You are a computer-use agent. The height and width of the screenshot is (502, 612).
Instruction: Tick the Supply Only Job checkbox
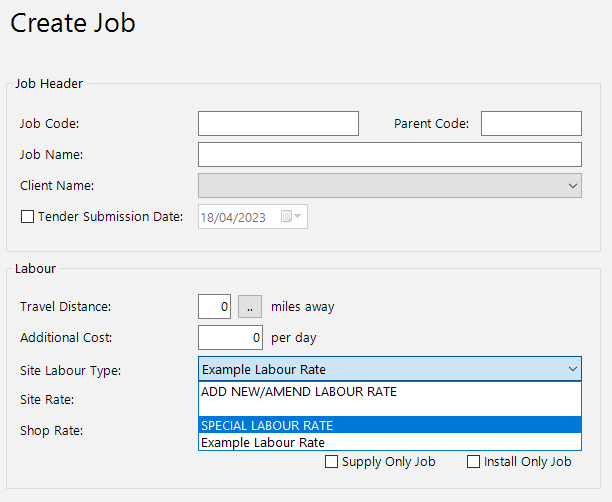331,462
